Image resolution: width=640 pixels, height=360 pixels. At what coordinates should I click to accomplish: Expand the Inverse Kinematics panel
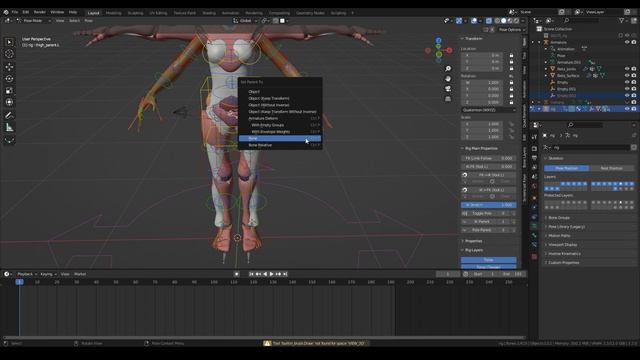pos(564,254)
